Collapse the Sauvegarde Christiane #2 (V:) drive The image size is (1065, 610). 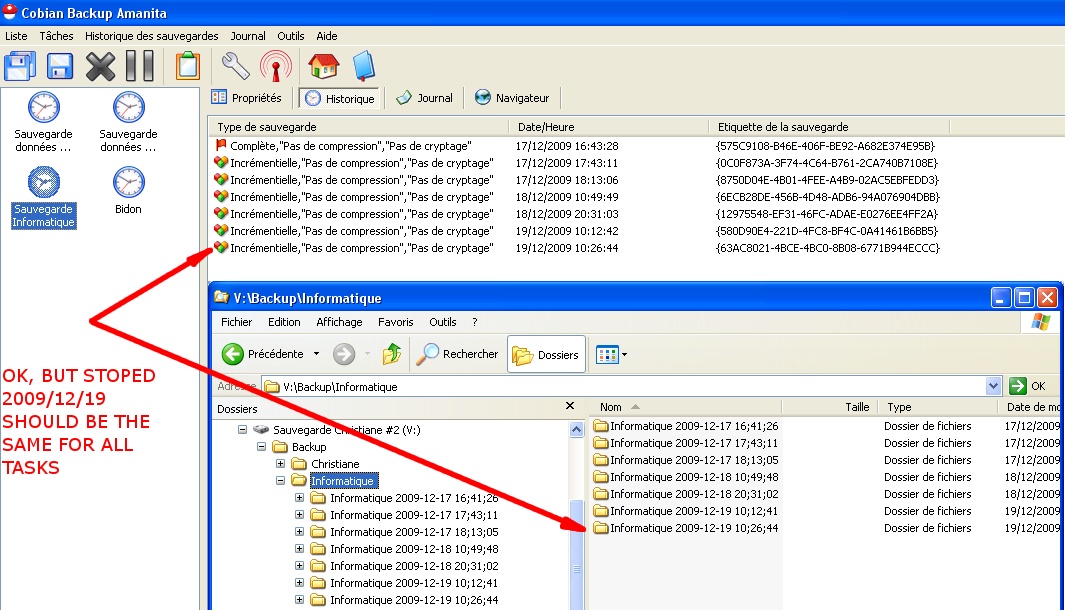coord(242,429)
